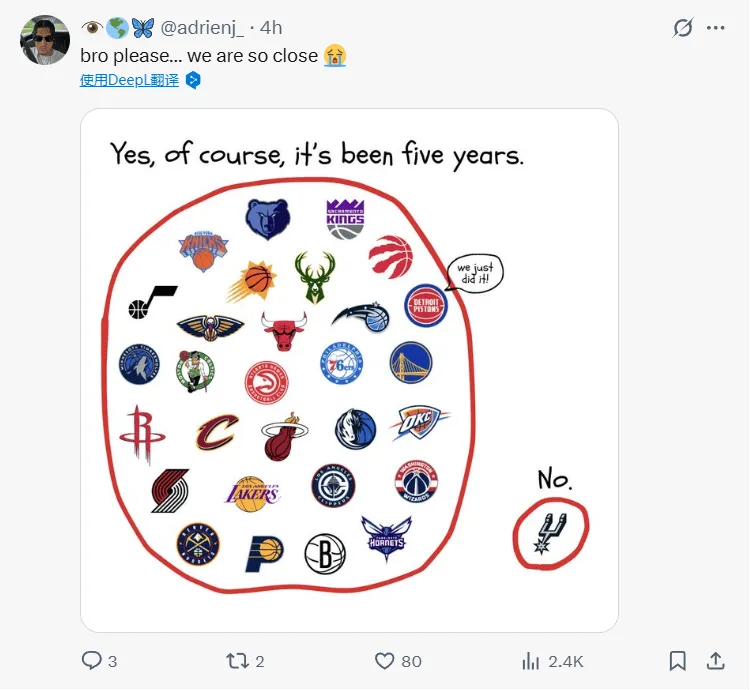Like the post with heart icon
Screen dimensions: 750x690
(385, 661)
